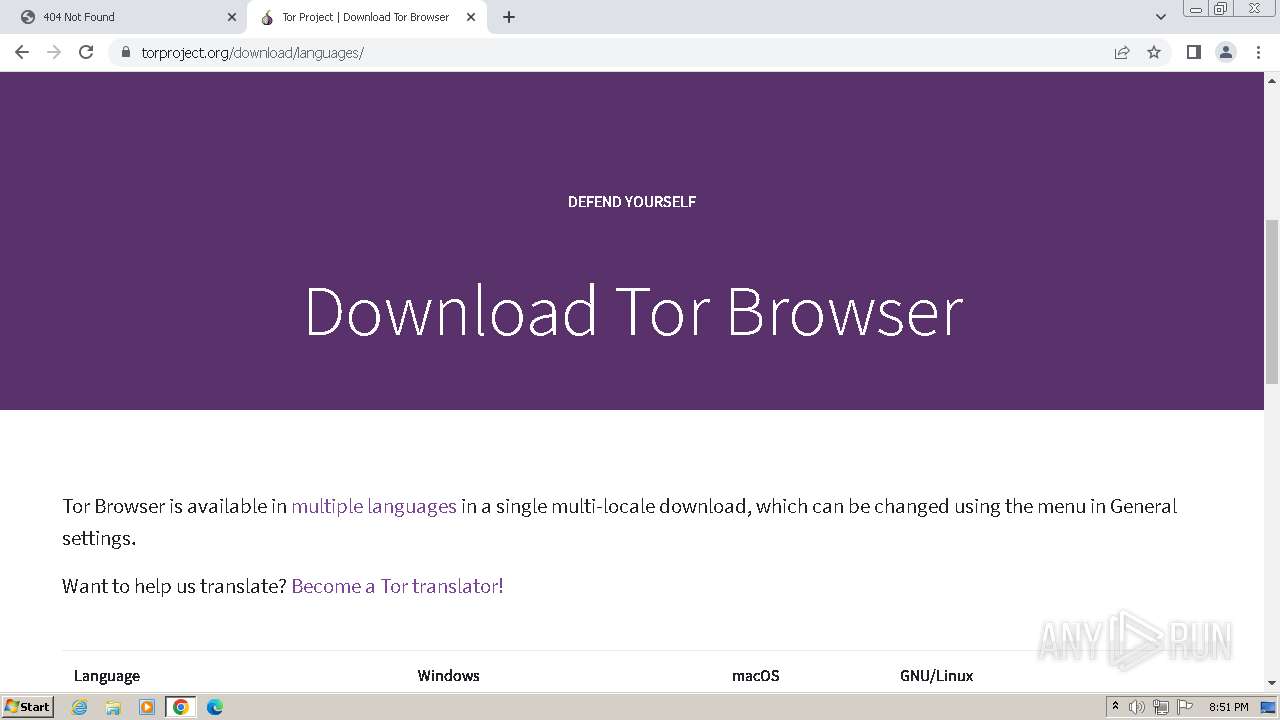1280x720 pixels.
Task: Open the volume speaker tray icon
Action: click(x=1137, y=707)
